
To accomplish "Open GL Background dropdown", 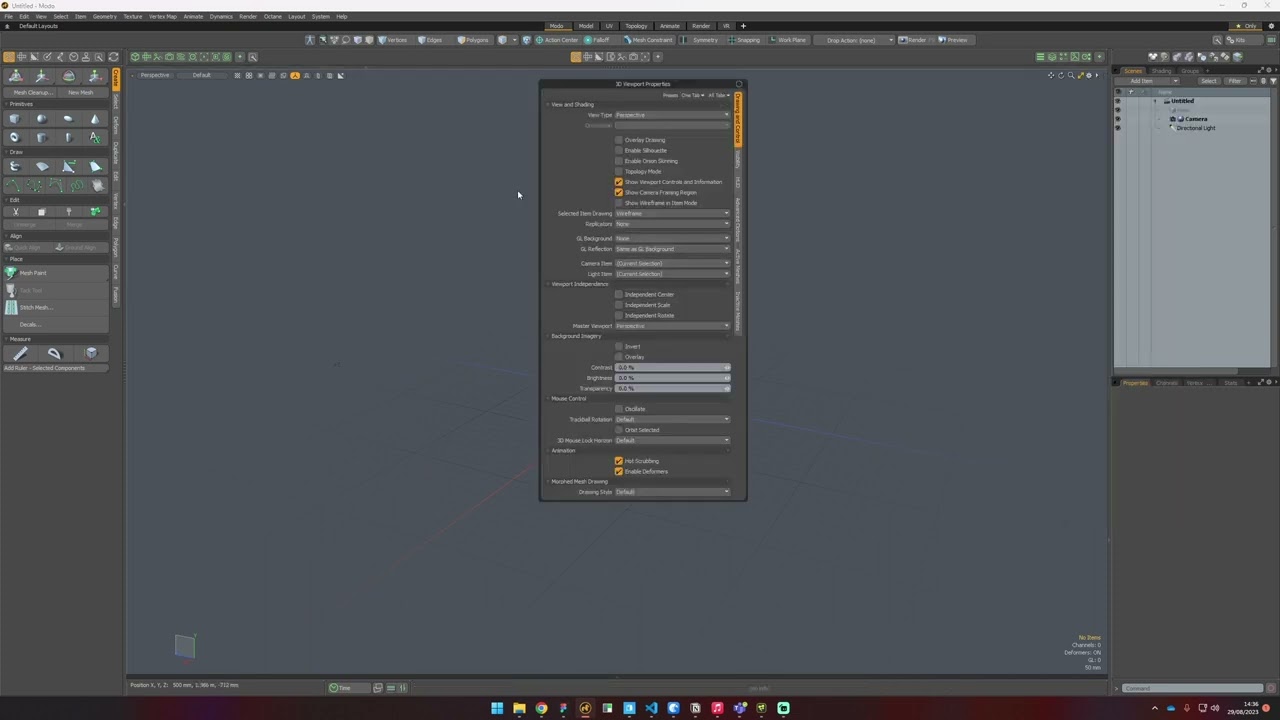I will click(x=672, y=238).
